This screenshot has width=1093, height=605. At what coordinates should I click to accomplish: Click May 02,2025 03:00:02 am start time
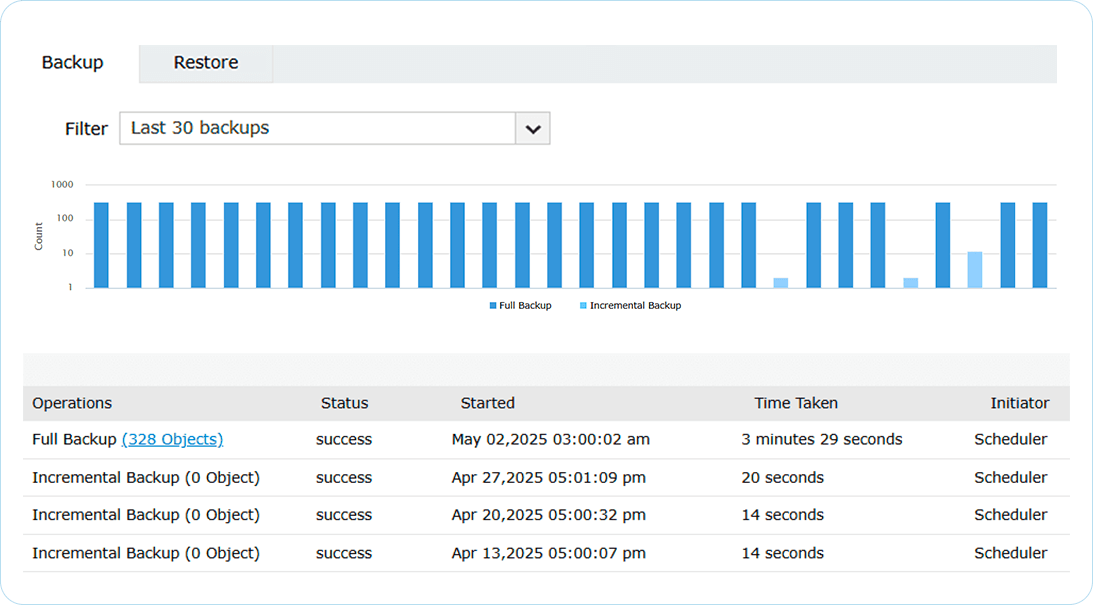click(551, 439)
